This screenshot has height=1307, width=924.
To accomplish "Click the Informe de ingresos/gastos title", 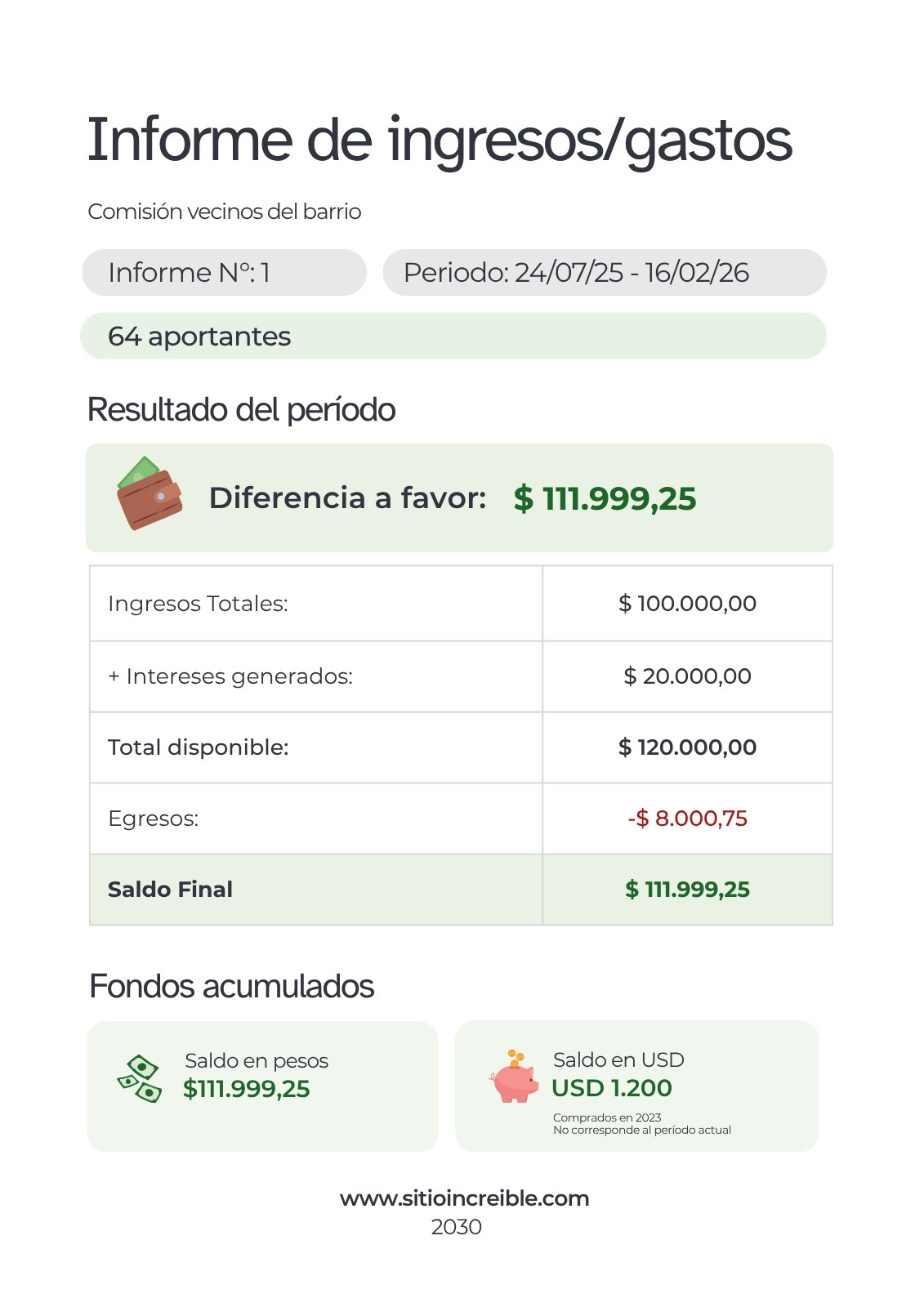I will click(440, 141).
